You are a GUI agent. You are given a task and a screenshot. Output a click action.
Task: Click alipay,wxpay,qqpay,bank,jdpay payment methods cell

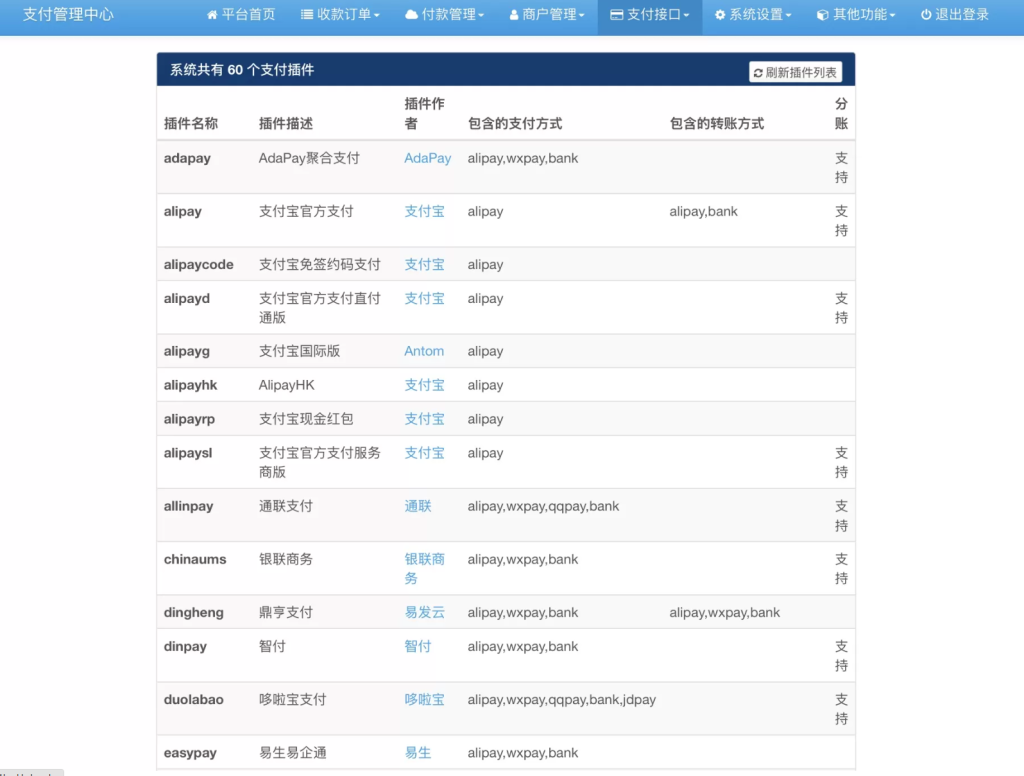562,700
